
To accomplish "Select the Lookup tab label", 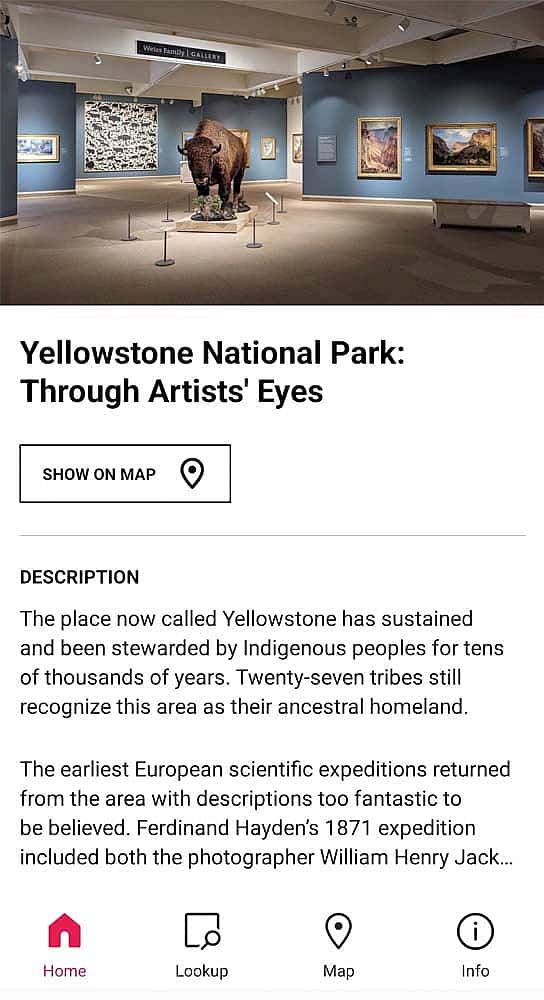I will (x=202, y=971).
